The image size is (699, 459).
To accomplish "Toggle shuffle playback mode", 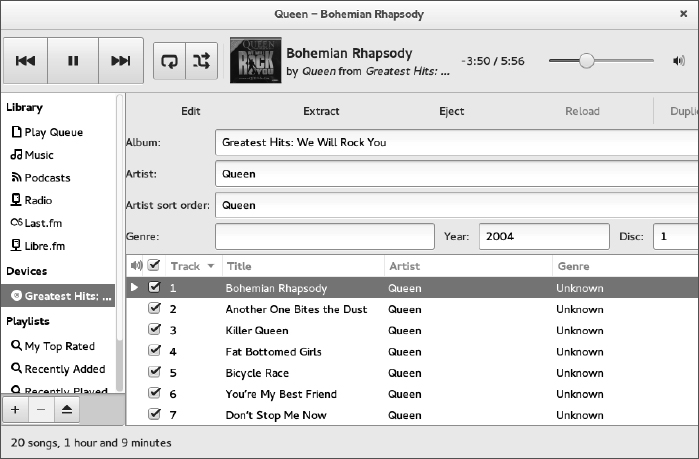I will (202, 61).
